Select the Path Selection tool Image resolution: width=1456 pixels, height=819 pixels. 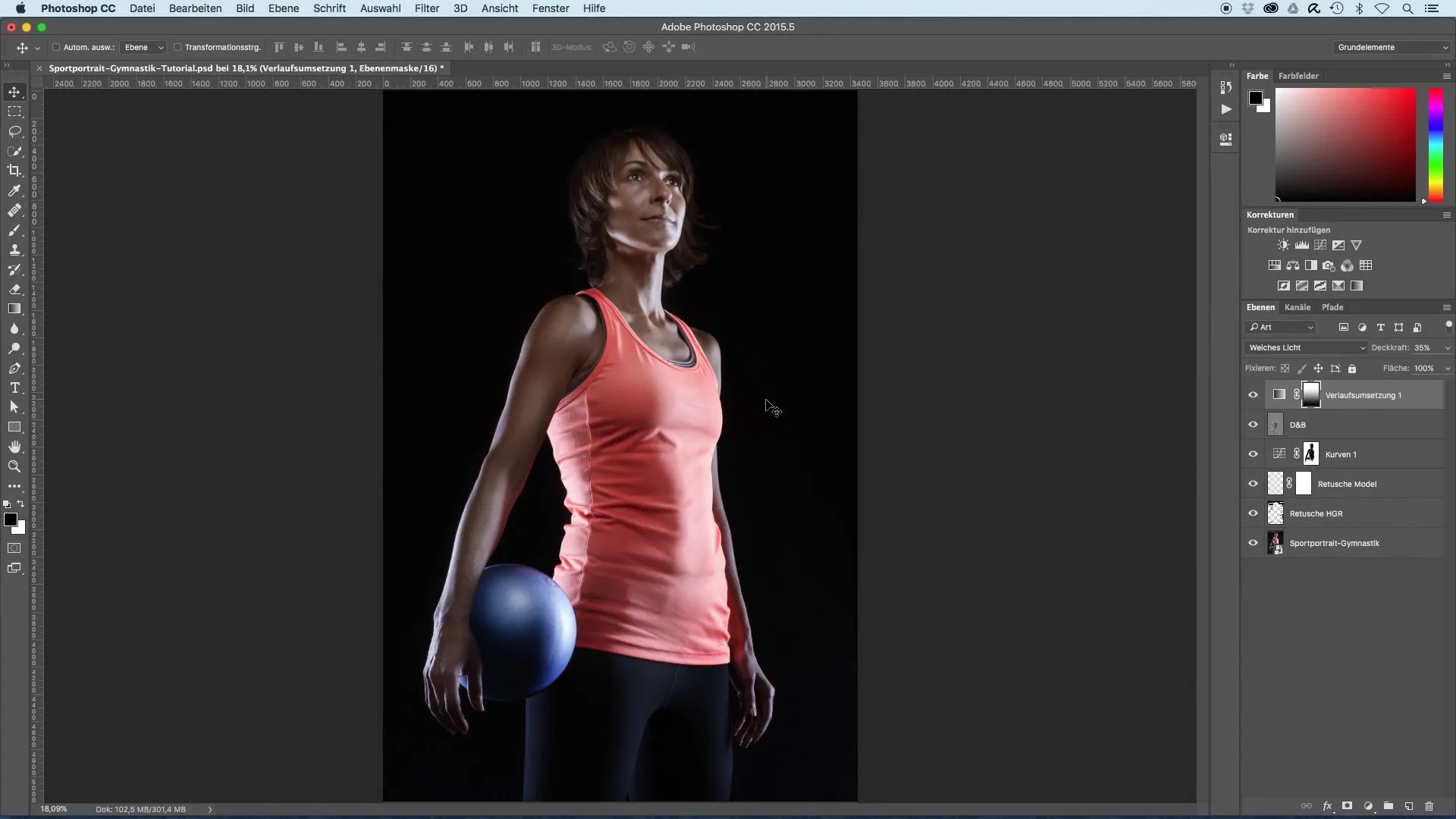[14, 407]
